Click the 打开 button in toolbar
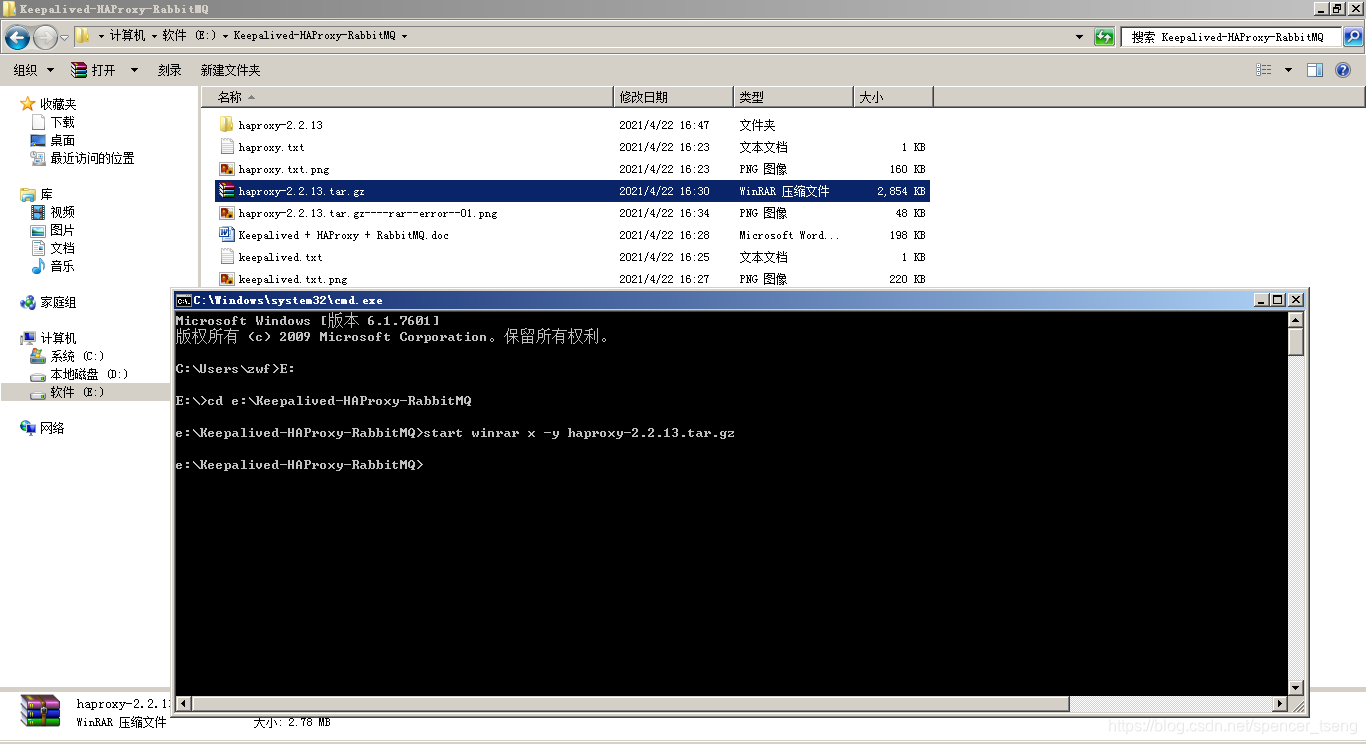The image size is (1366, 744). click(x=93, y=70)
